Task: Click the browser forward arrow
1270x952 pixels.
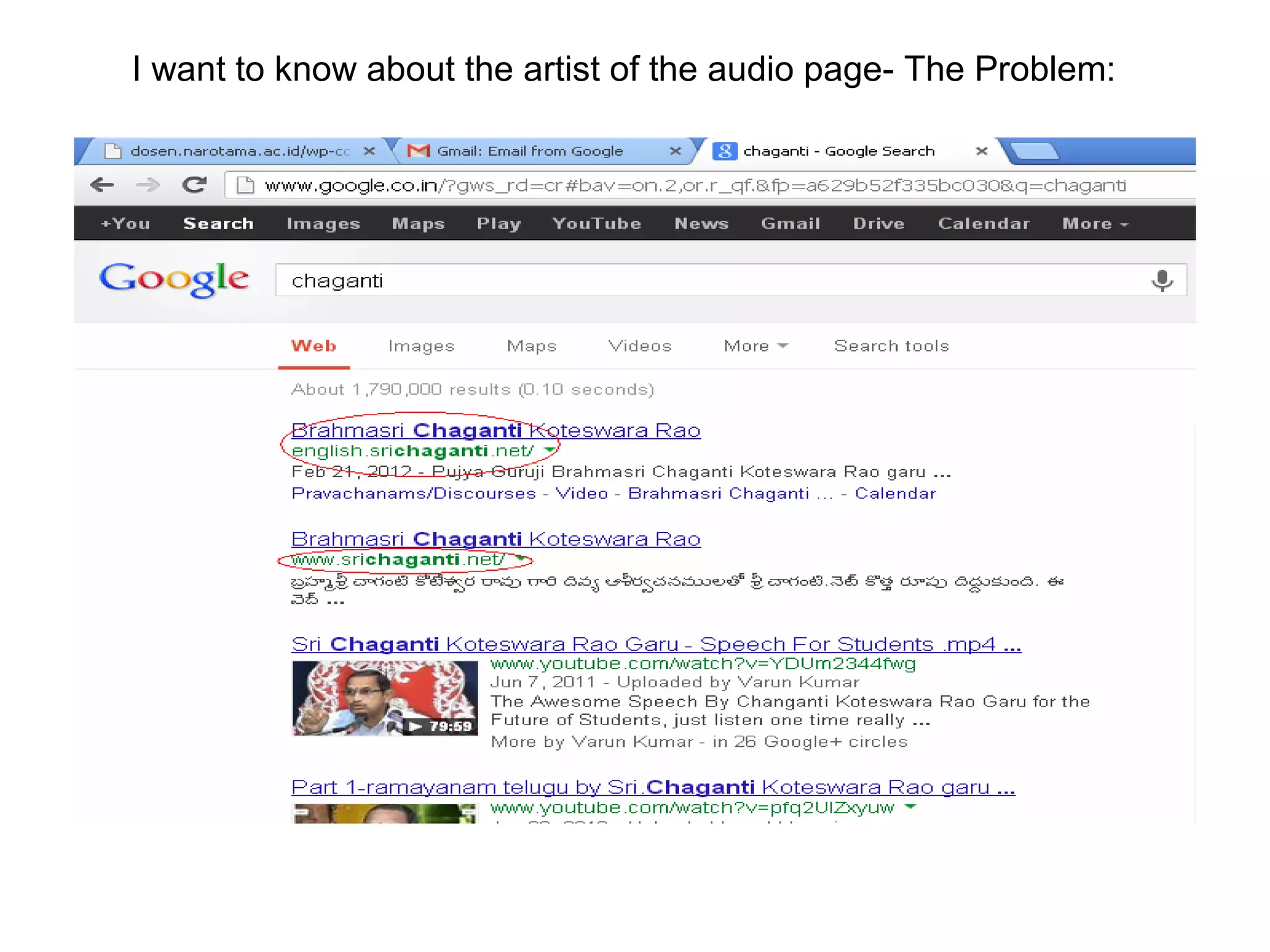Action: 148,185
